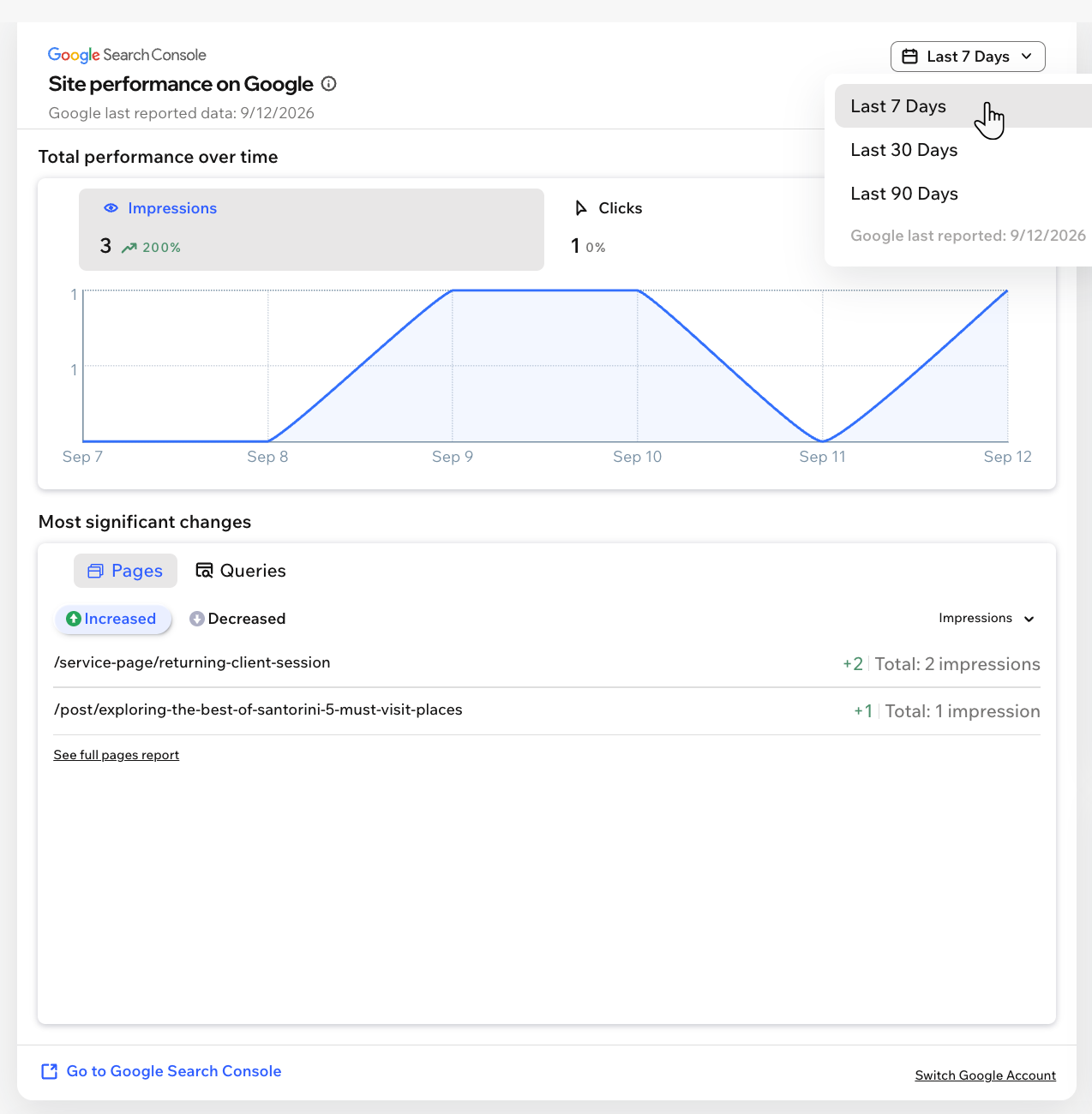Click Total: 1 impression value
Screen dimensions: 1092x1114
click(963, 711)
